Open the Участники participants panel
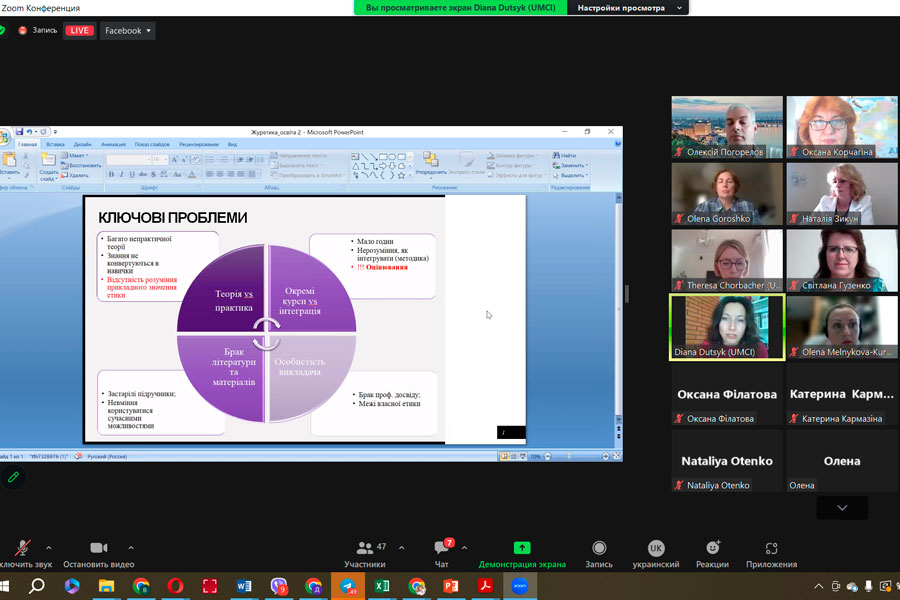 (365, 548)
